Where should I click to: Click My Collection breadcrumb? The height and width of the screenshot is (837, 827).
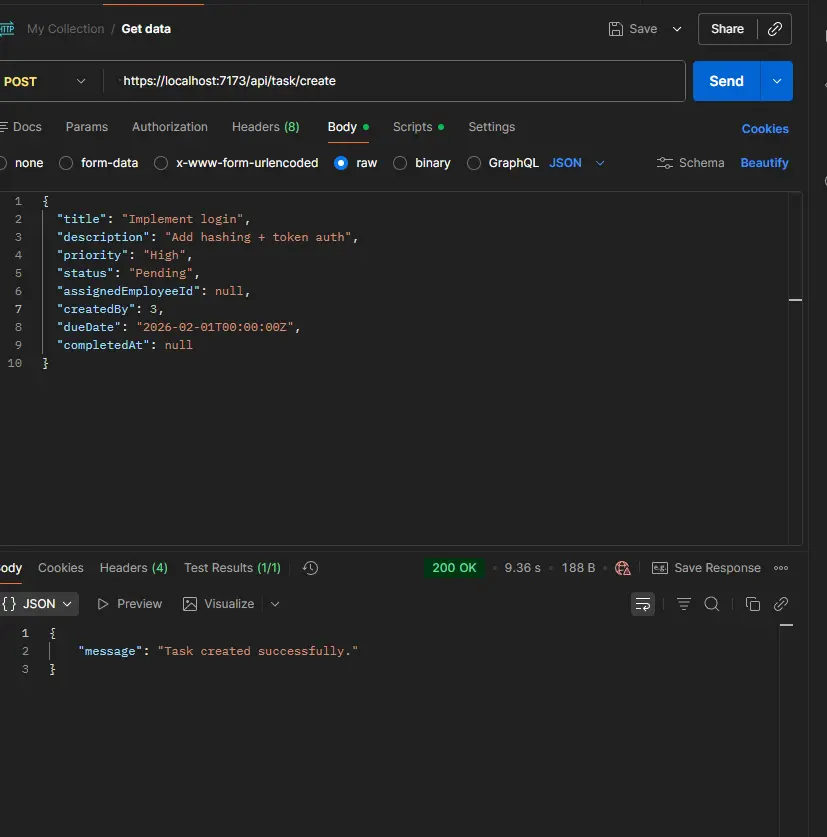(66, 29)
